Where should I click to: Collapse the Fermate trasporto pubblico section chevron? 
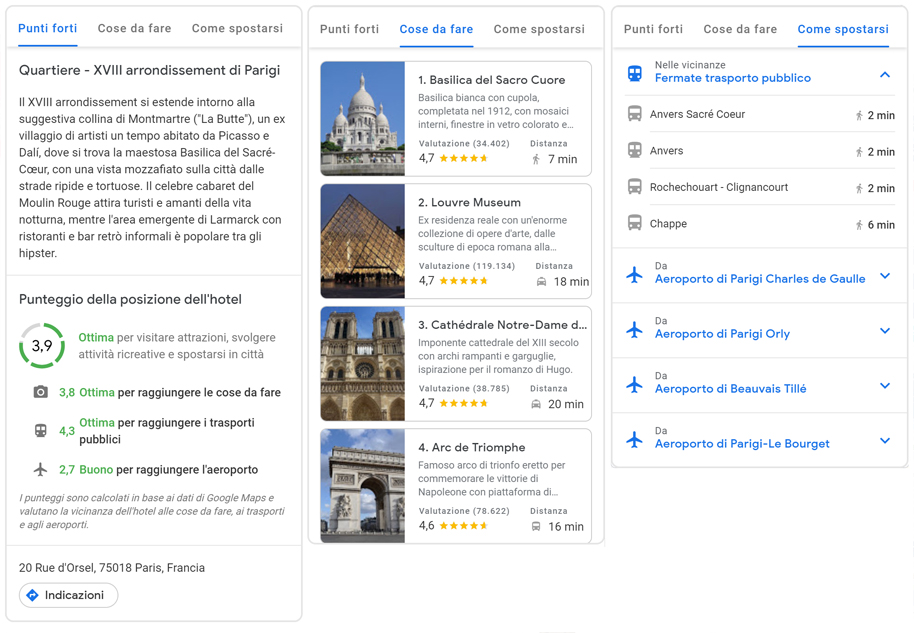pyautogui.click(x=885, y=74)
